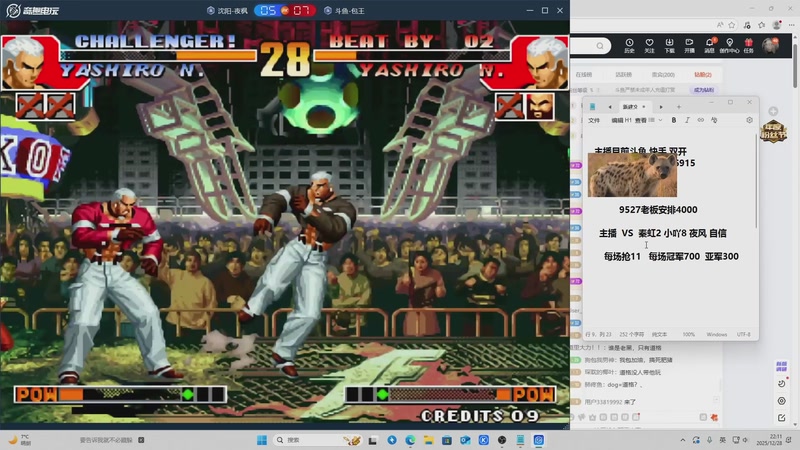Screen dimensions: 800x450
Task: Click the annual fan festival badge
Action: pyautogui.click(x=773, y=132)
